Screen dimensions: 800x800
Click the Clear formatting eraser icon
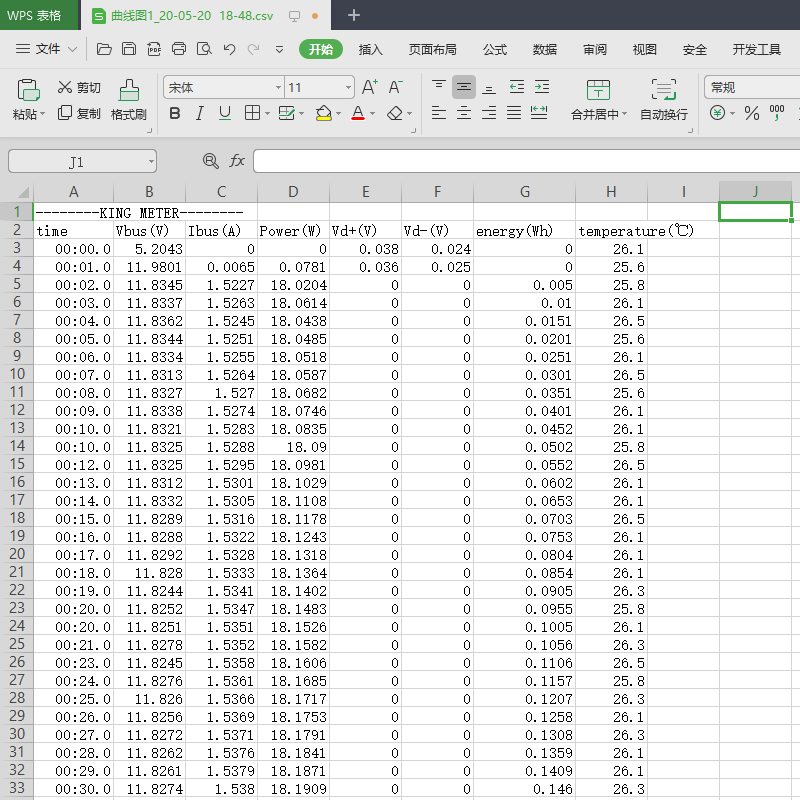click(395, 113)
